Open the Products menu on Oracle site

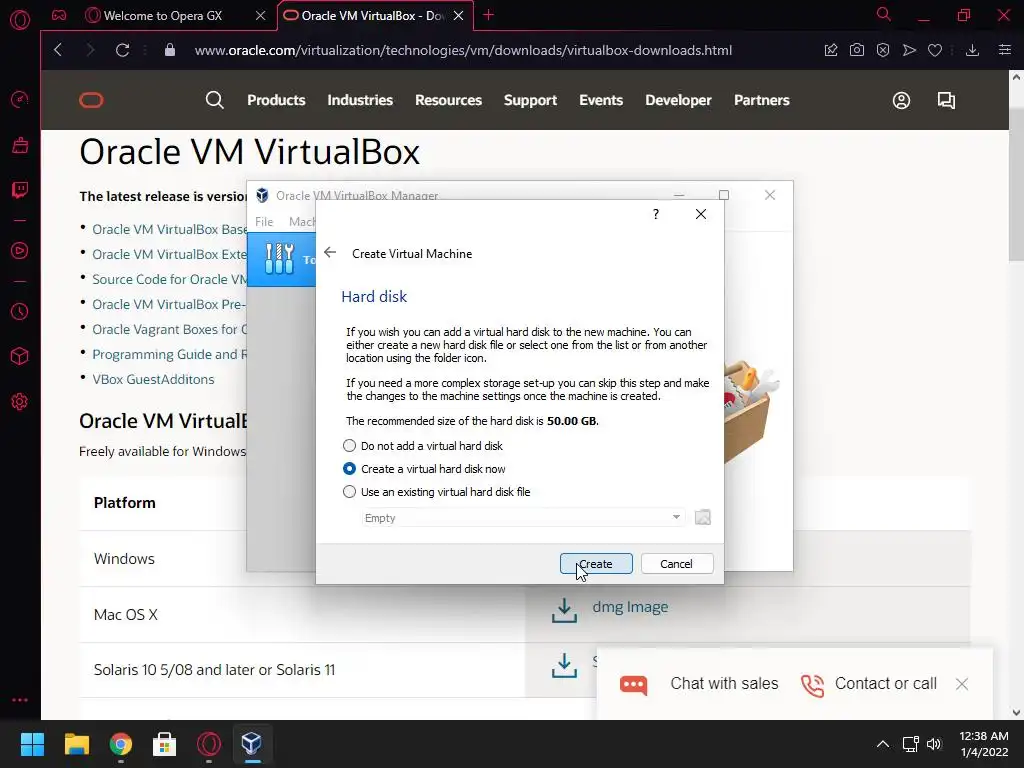276,100
